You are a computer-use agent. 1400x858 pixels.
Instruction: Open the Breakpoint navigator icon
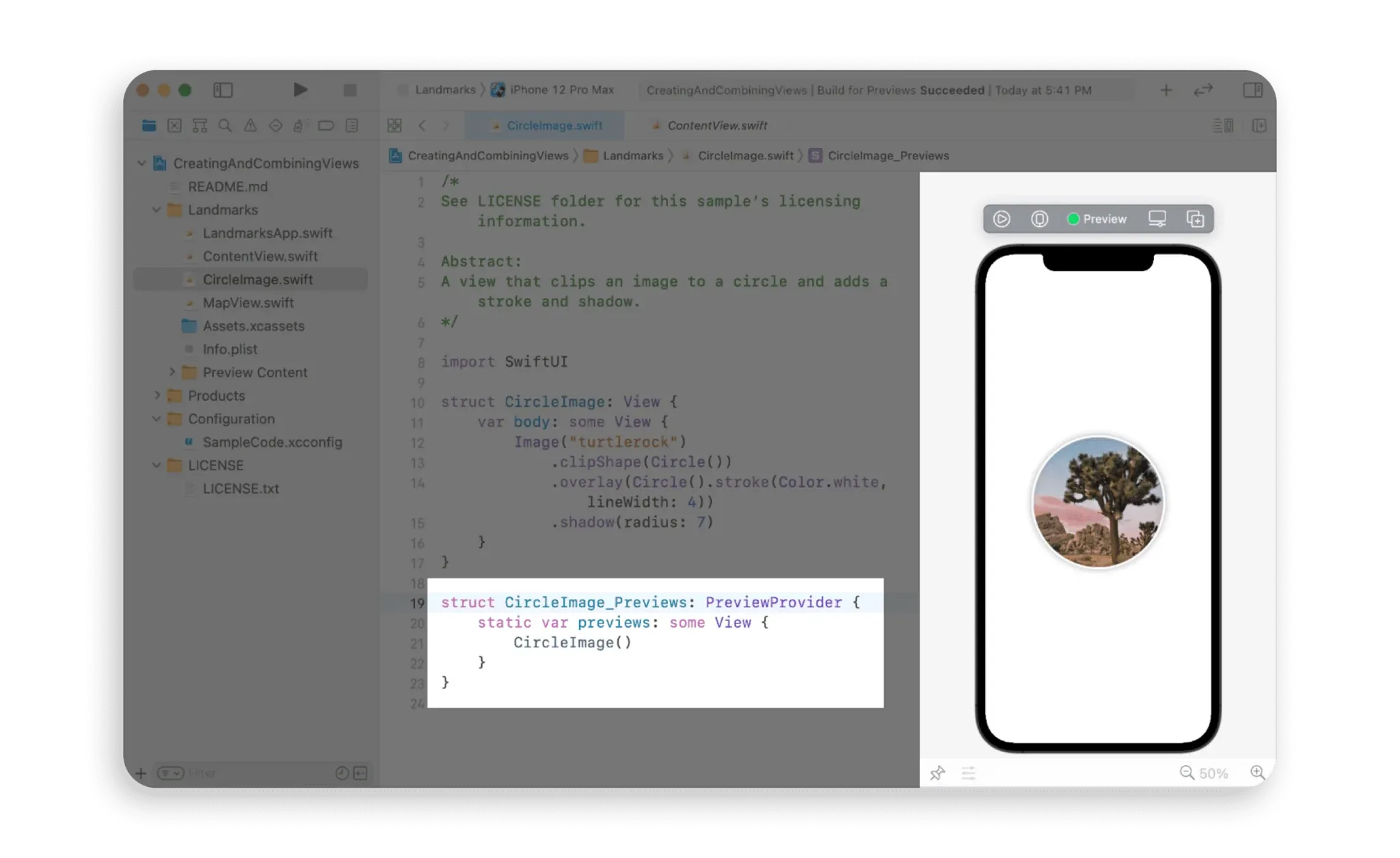(326, 126)
